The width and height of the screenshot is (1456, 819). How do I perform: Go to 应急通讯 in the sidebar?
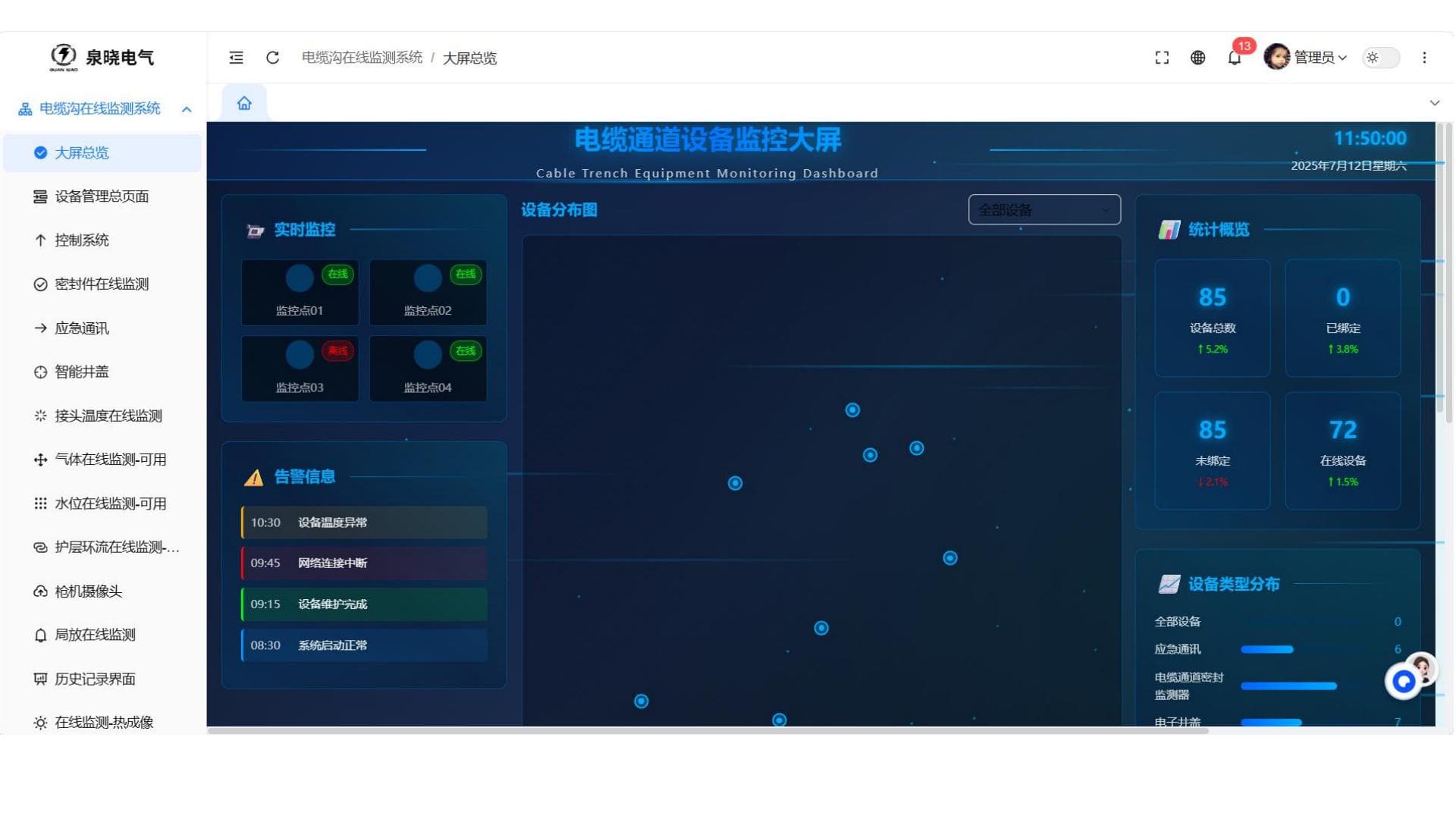(x=103, y=328)
